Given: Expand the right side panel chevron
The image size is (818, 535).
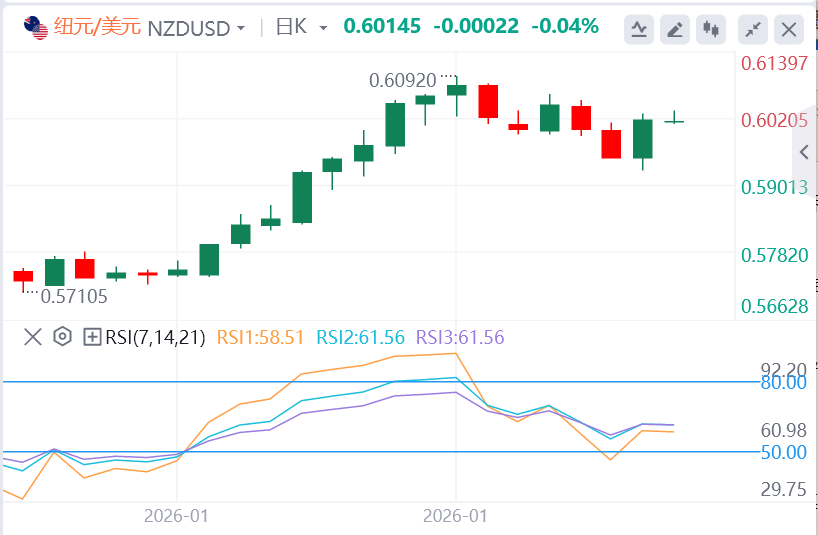Looking at the screenshot, I should click(x=805, y=152).
